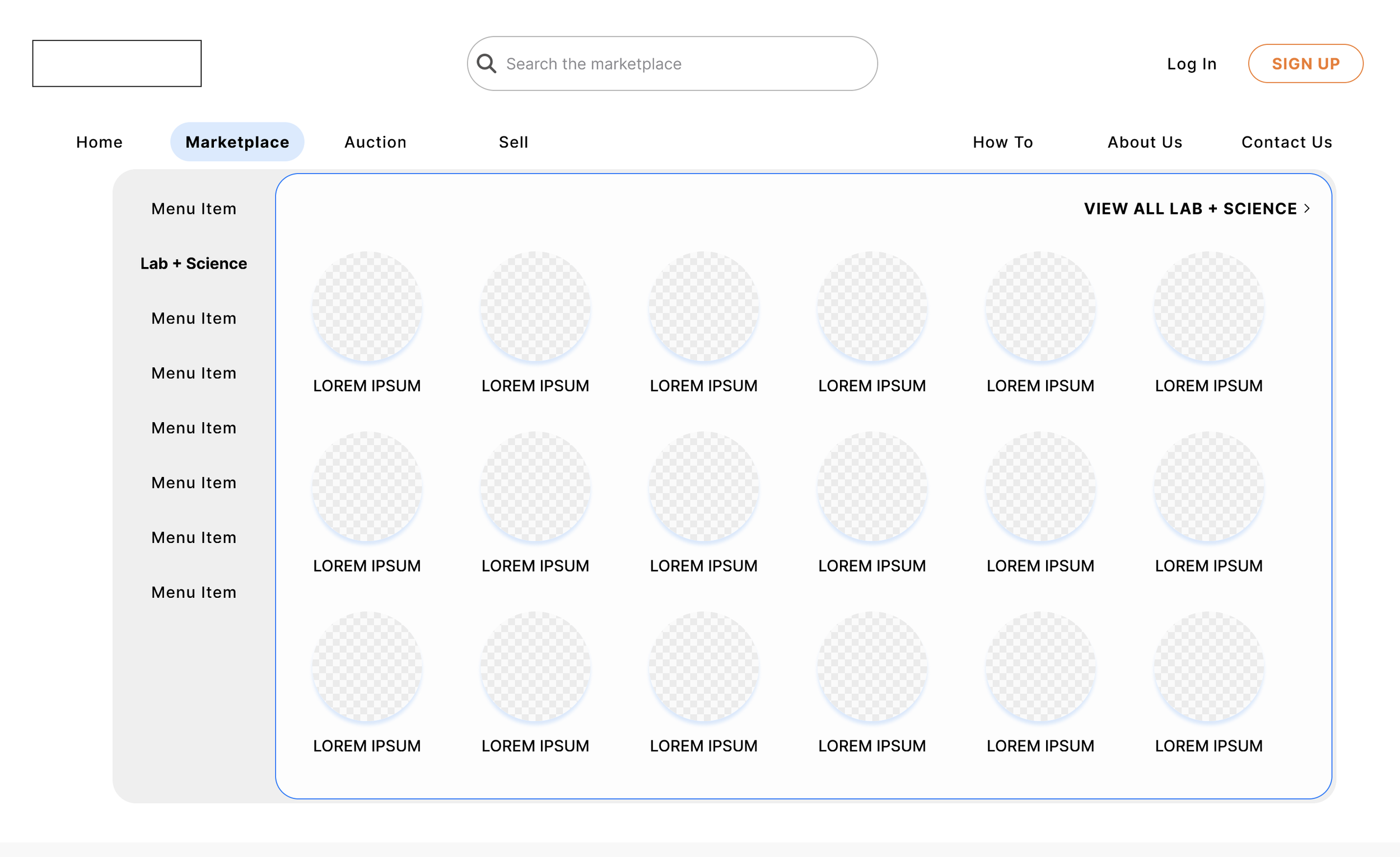Click the last Menu Item in sidebar
Screen dimensions: 1400x857
click(x=193, y=592)
